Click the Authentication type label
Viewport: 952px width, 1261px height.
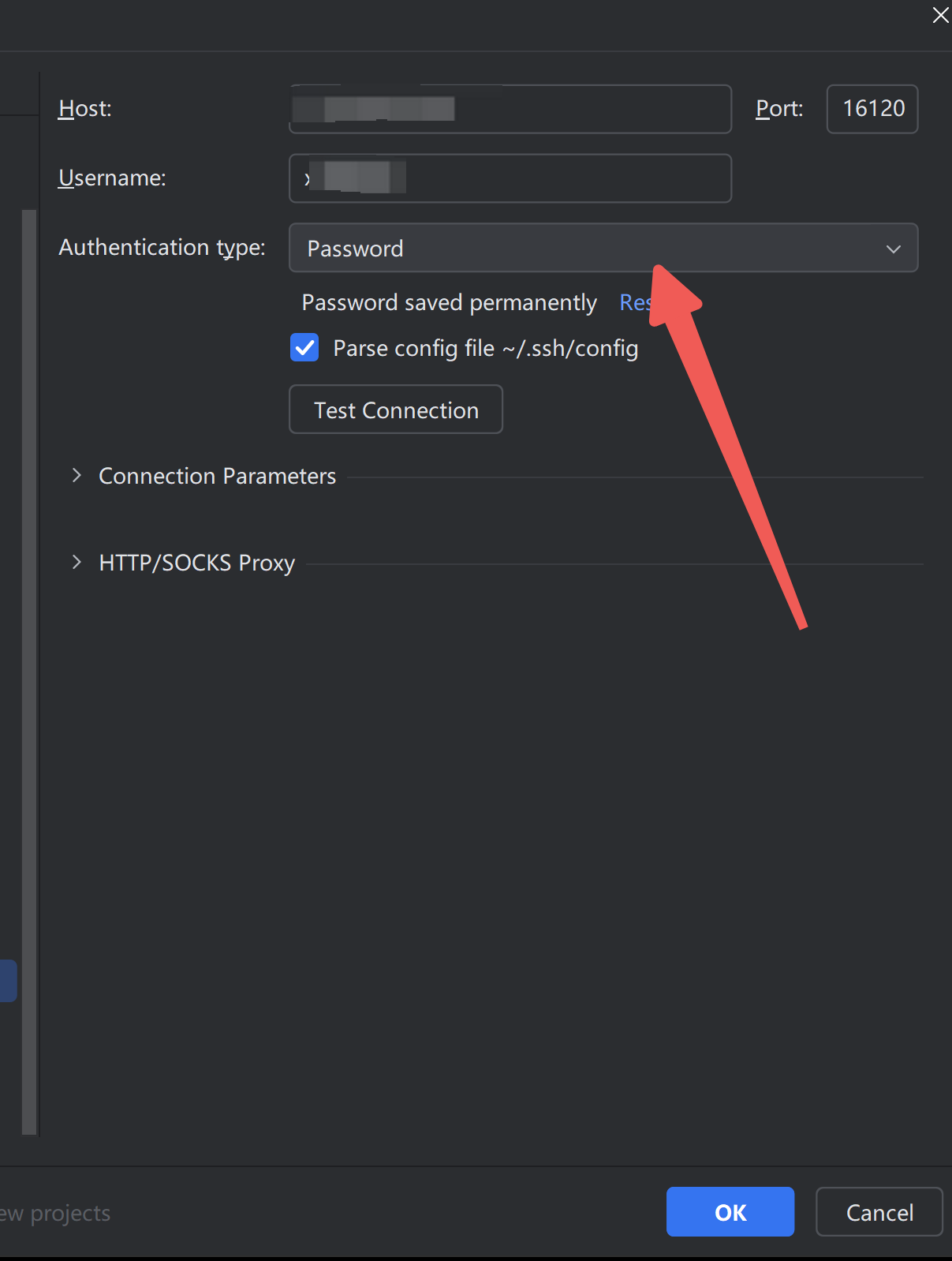click(x=162, y=248)
